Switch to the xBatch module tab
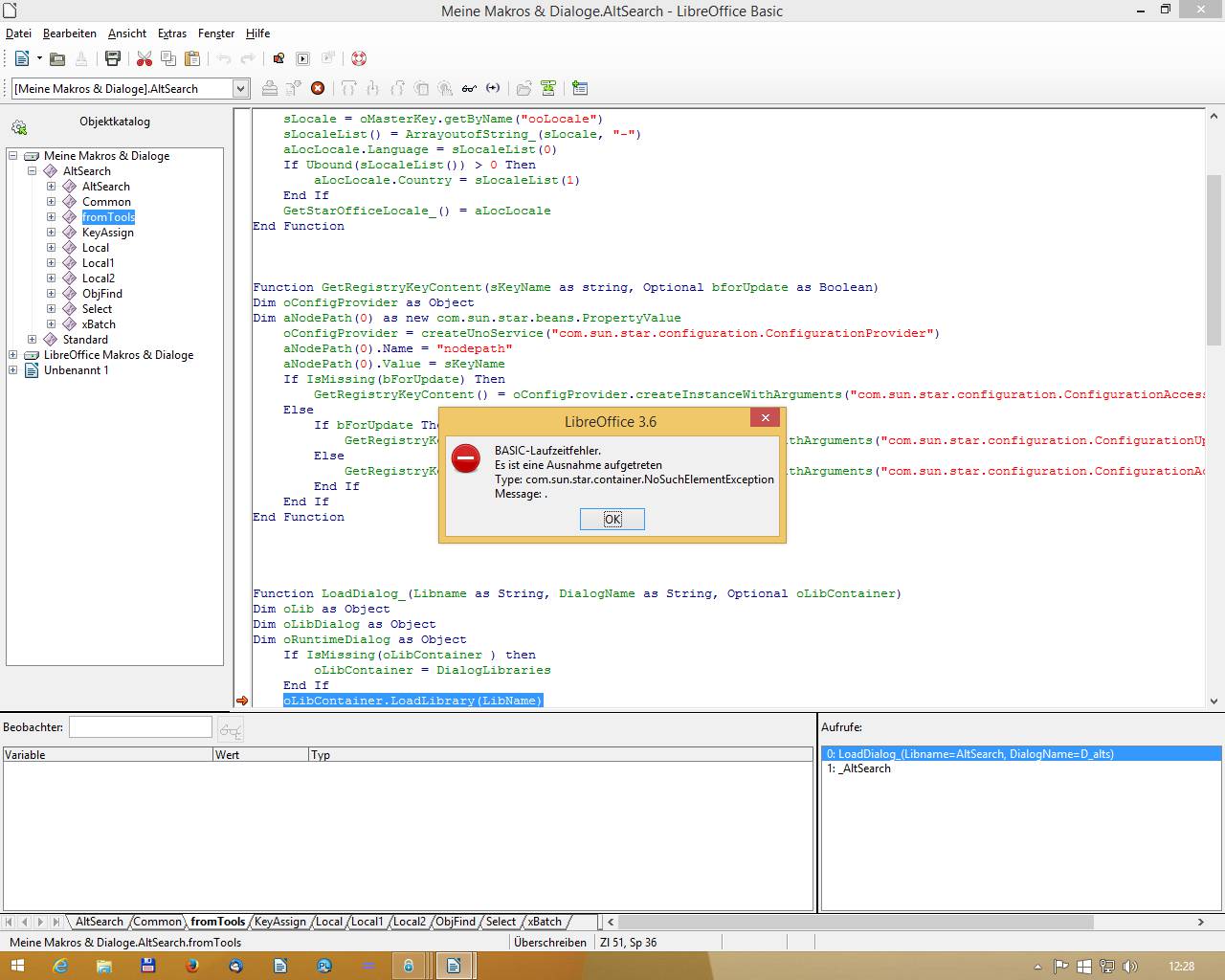The width and height of the screenshot is (1225, 980). 545,922
